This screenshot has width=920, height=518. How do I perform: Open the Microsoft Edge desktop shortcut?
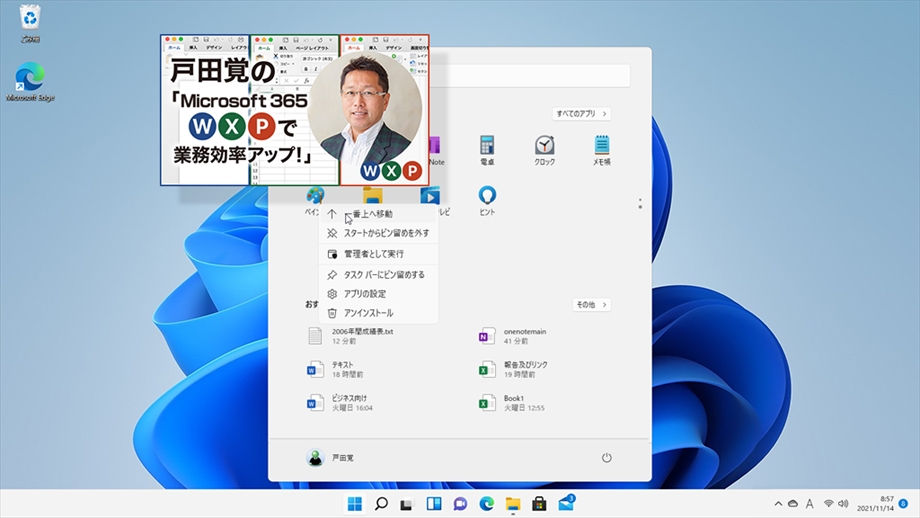pyautogui.click(x=30, y=82)
